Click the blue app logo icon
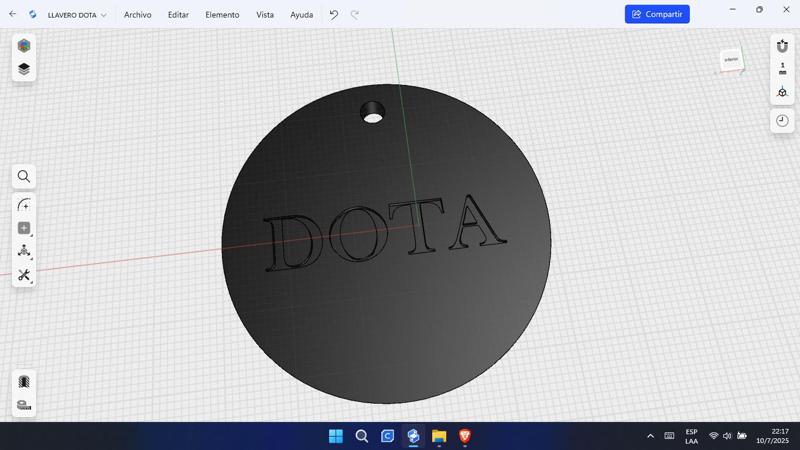This screenshot has height=450, width=800. [33, 14]
